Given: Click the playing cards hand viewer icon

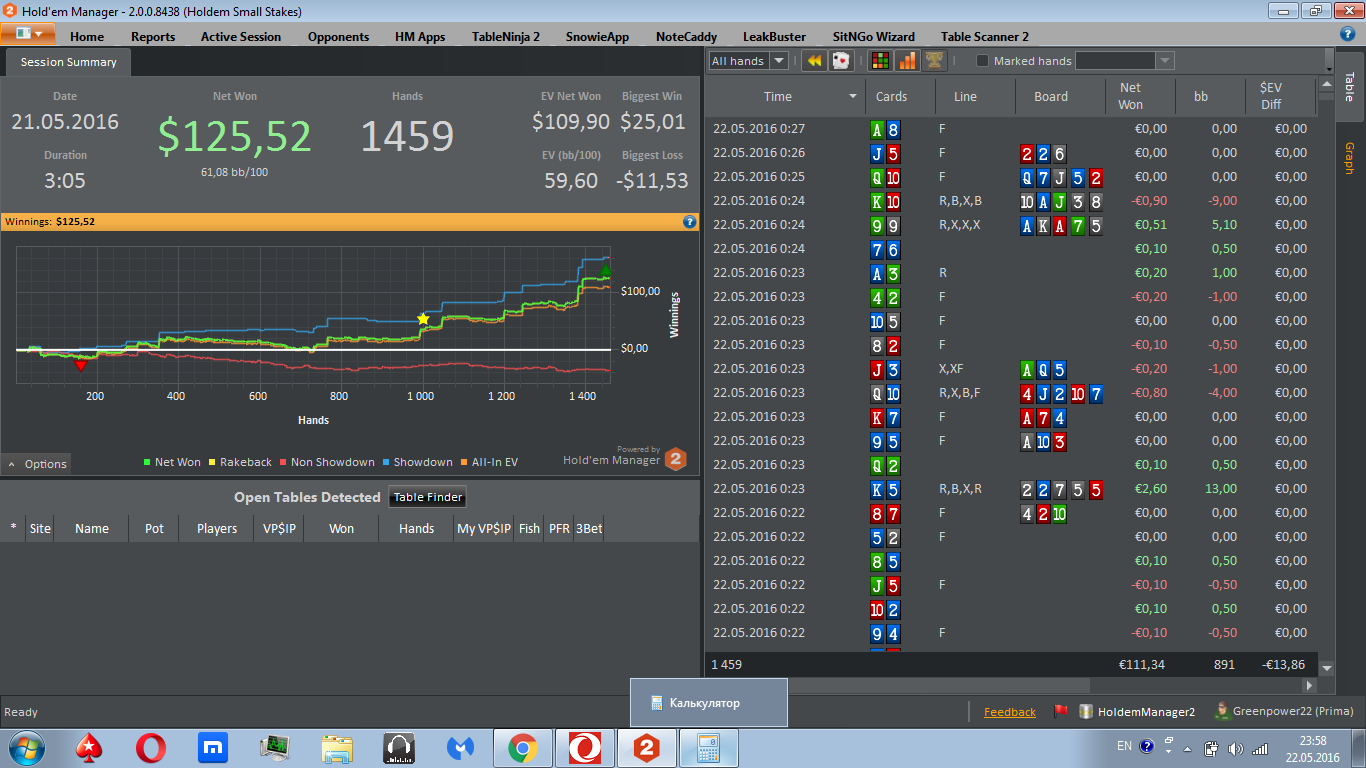Looking at the screenshot, I should (x=841, y=61).
